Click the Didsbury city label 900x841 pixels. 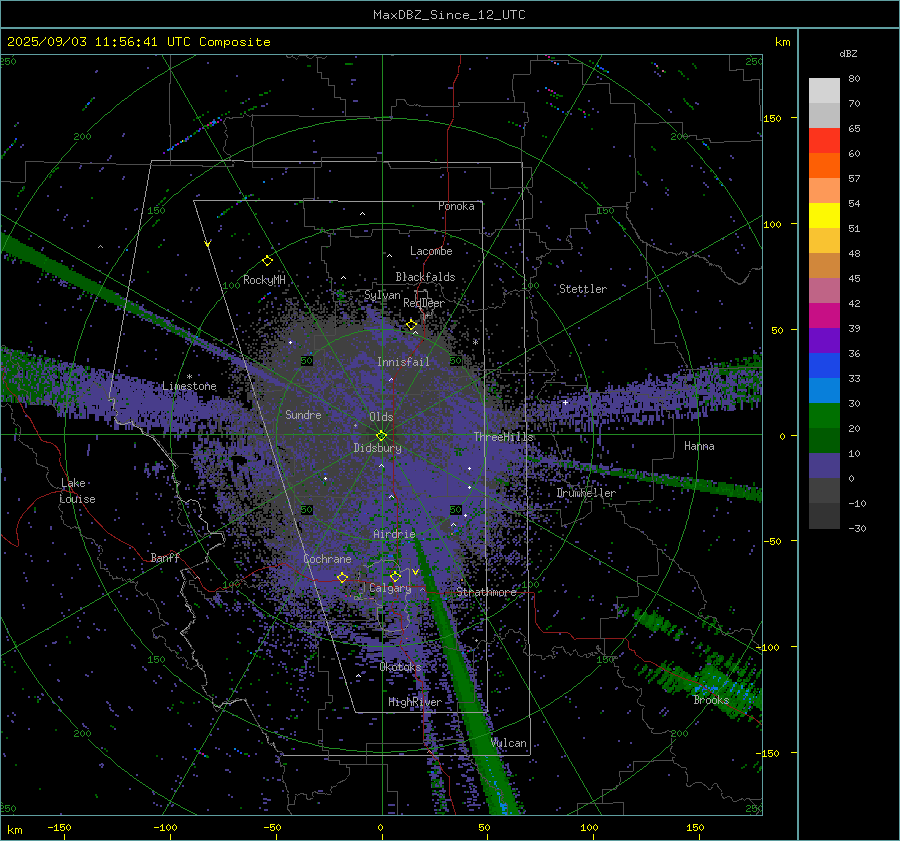[377, 448]
